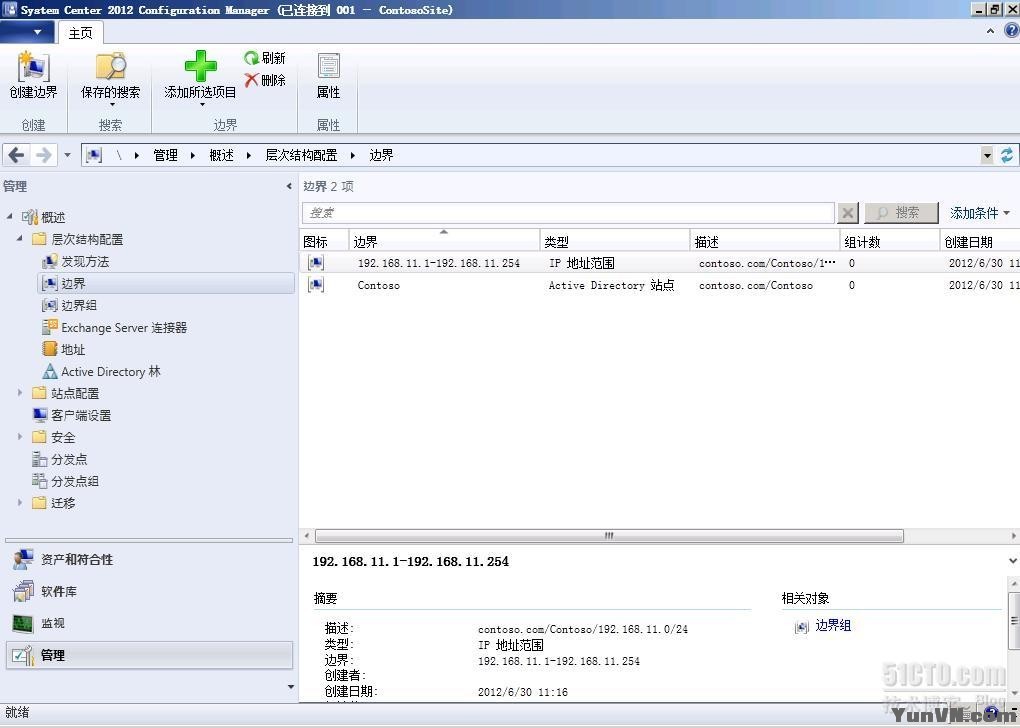The height and width of the screenshot is (728, 1020).
Task: Collapse the 概述 tree node
Action: coord(9,216)
